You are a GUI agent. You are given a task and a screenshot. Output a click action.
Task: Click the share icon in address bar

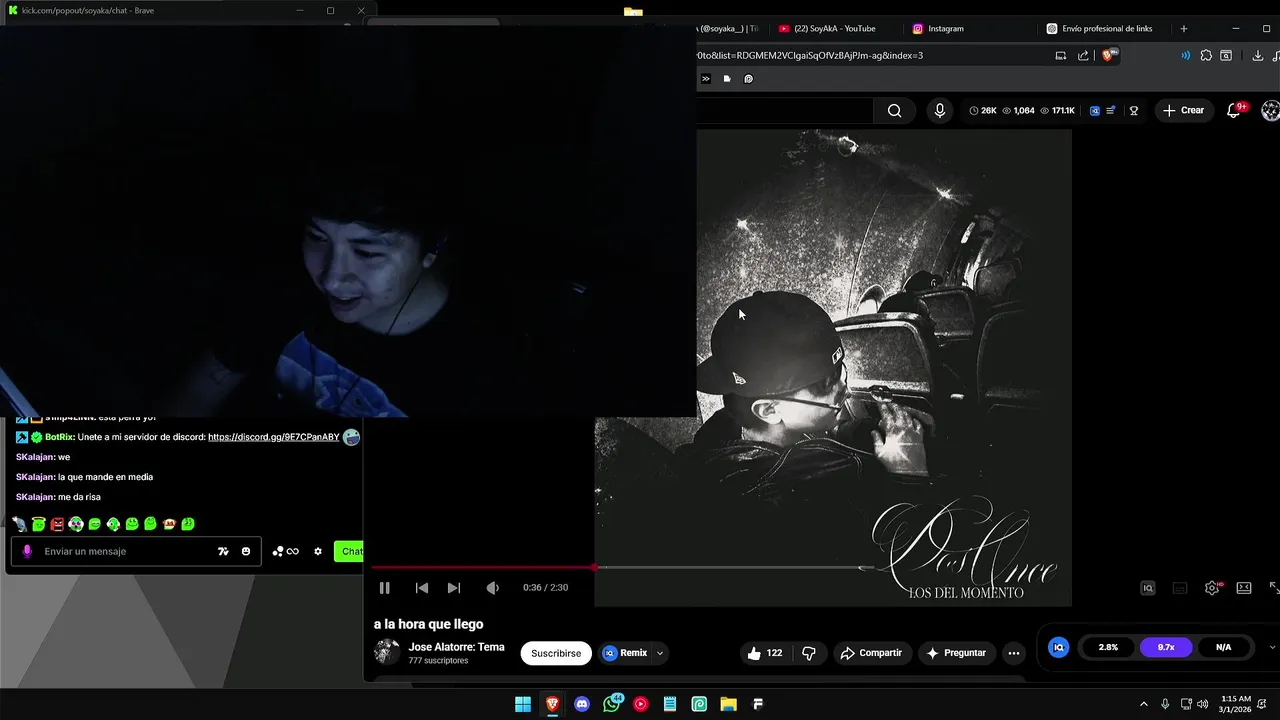1083,56
